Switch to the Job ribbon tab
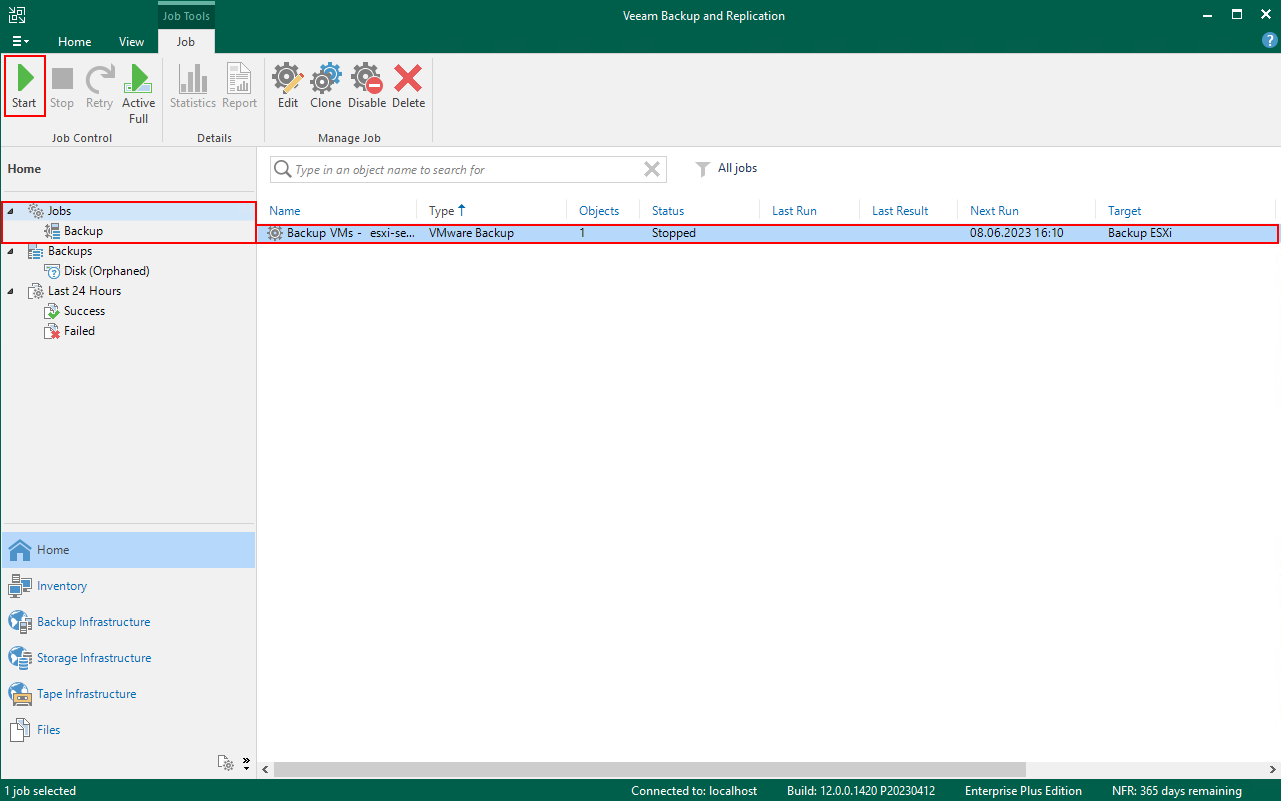Image resolution: width=1281 pixels, height=801 pixels. tap(186, 42)
